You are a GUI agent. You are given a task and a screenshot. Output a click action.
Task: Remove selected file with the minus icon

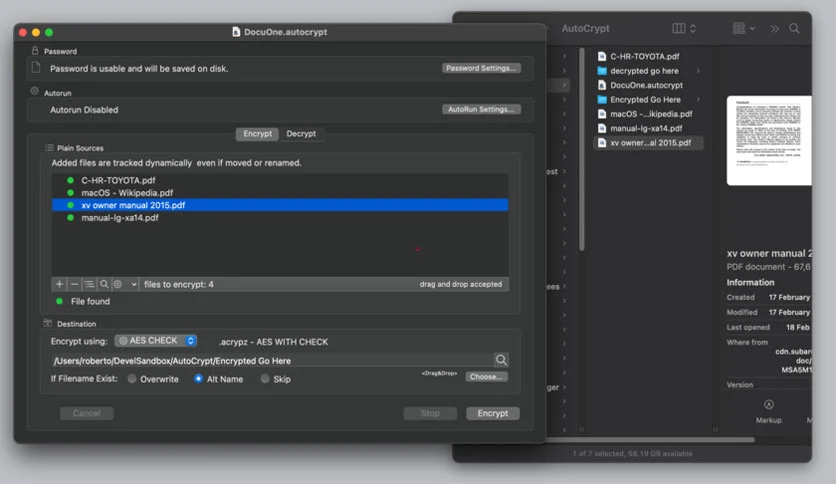click(75, 285)
